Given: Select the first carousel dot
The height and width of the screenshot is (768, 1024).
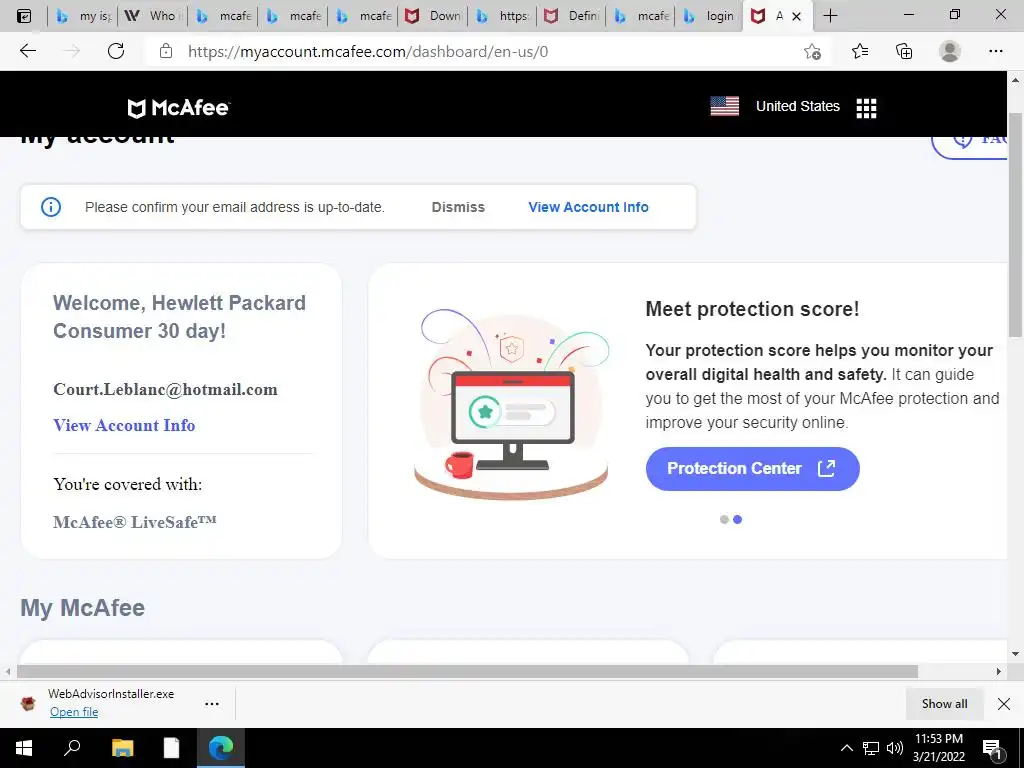Looking at the screenshot, I should click(724, 519).
